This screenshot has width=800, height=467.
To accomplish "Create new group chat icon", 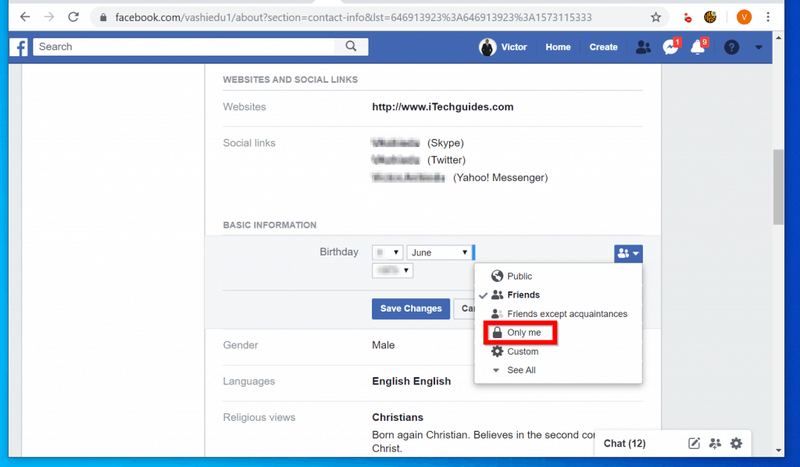I will click(715, 443).
